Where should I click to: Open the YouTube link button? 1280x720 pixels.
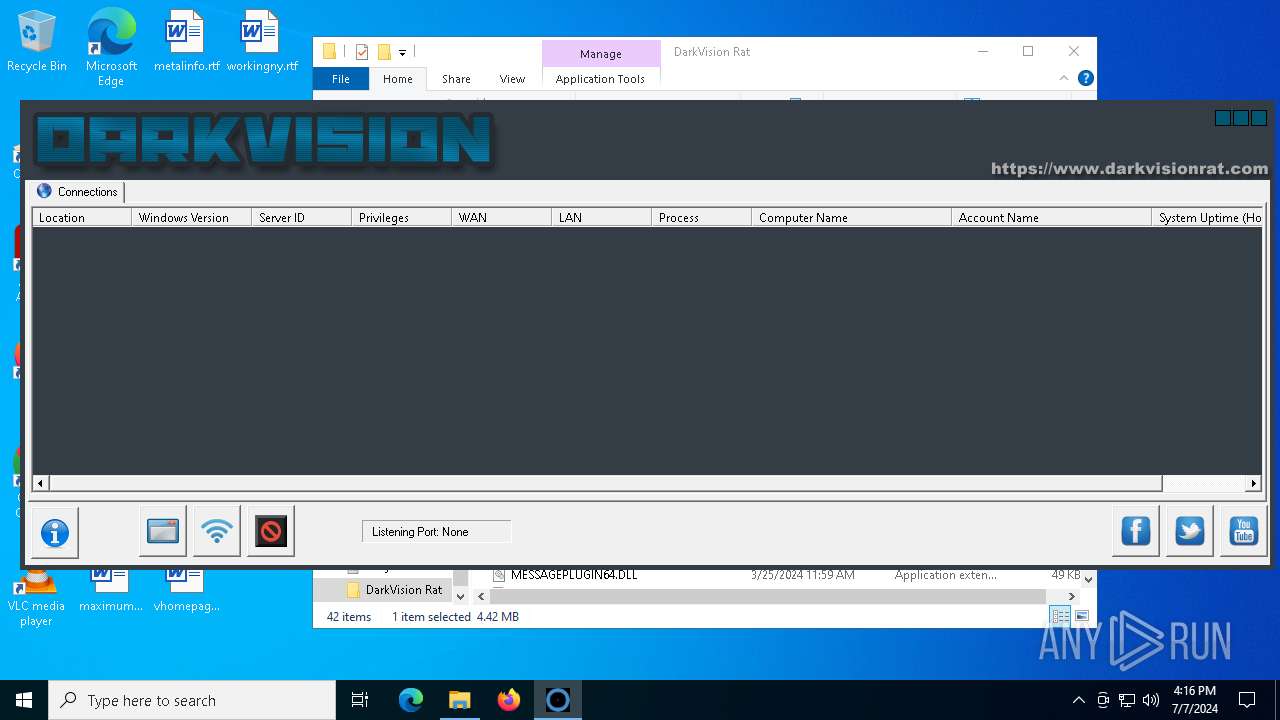(x=1243, y=531)
